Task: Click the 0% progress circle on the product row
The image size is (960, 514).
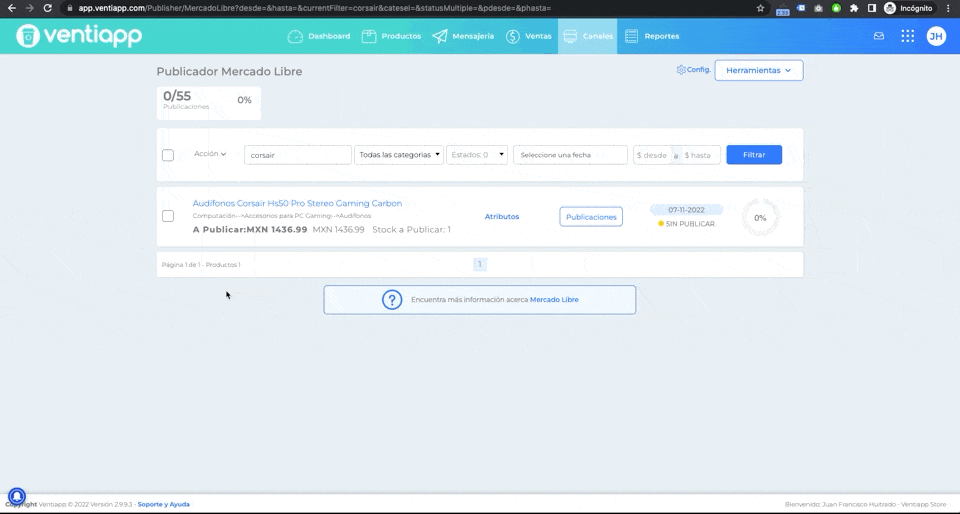Action: coord(760,218)
